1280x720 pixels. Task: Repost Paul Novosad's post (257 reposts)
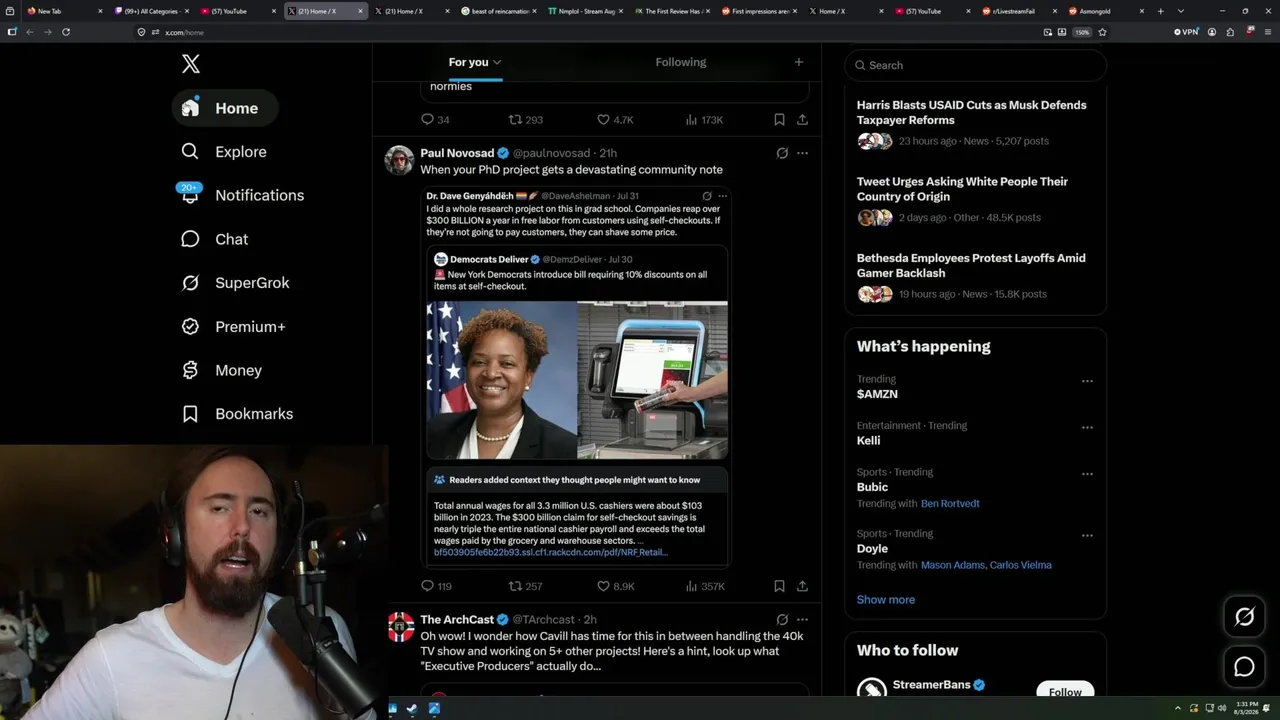click(525, 586)
